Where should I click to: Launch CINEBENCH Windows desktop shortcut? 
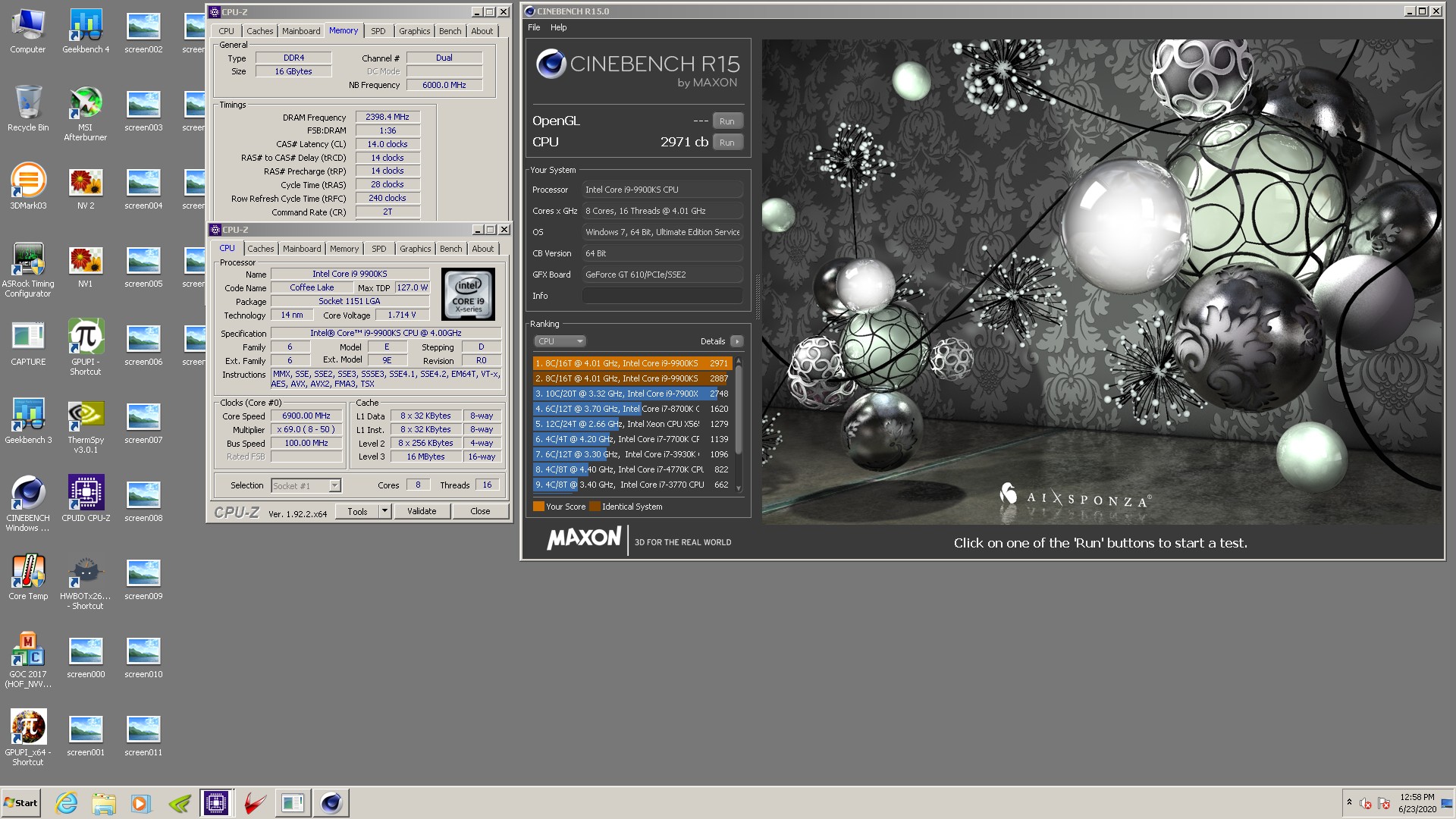28,504
